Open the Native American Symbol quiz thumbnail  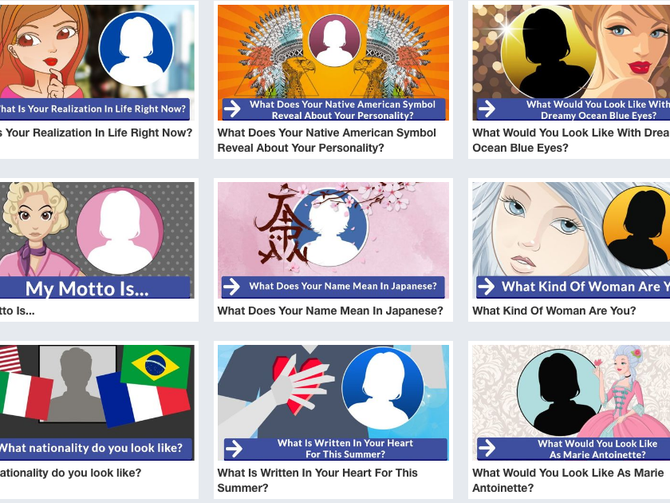333,63
